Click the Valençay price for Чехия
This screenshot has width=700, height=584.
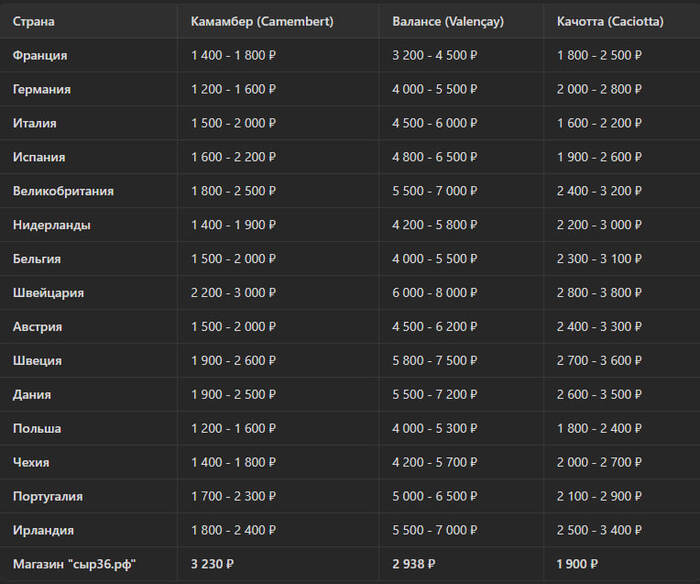point(435,463)
